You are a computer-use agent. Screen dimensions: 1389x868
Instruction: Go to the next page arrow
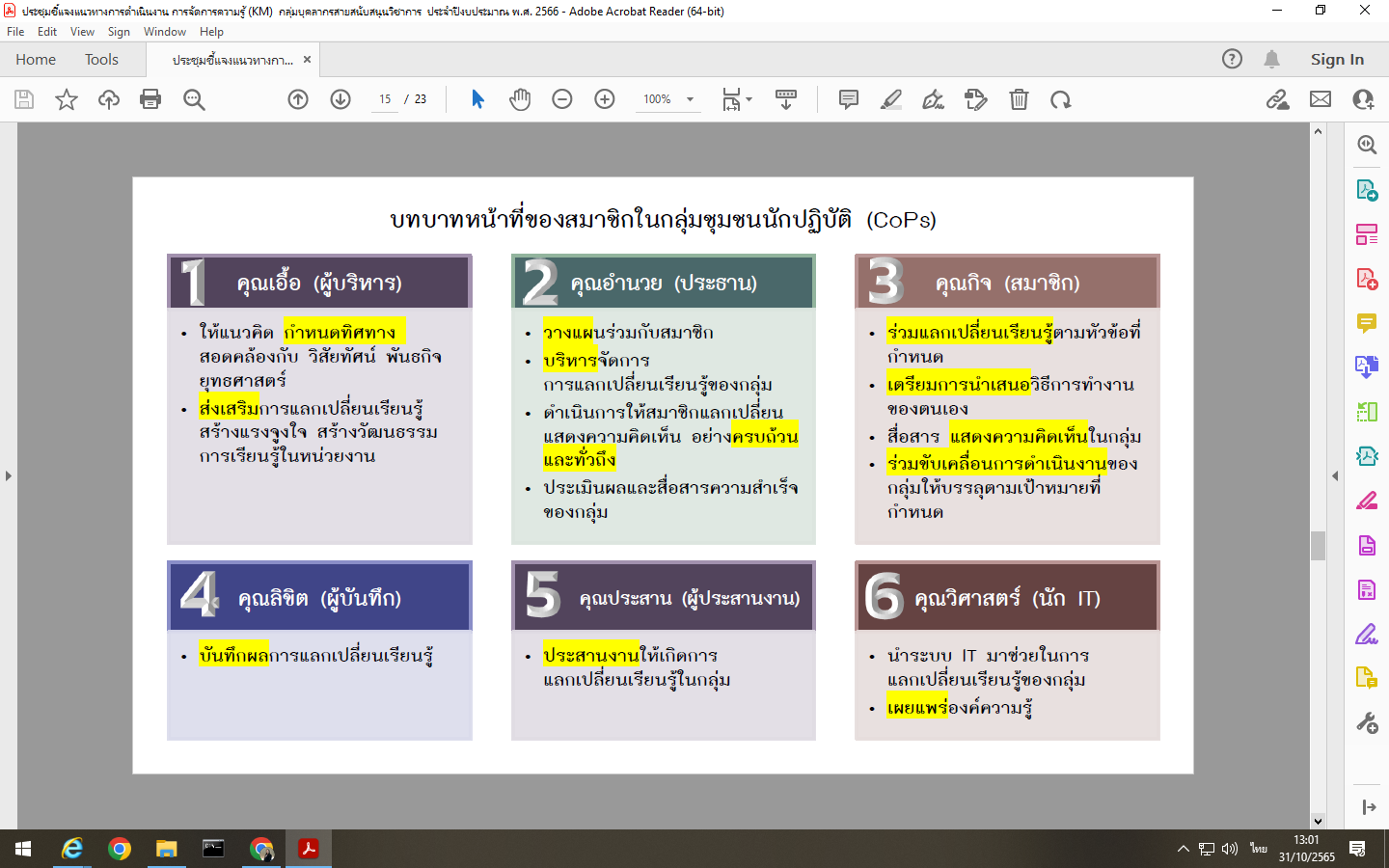340,99
